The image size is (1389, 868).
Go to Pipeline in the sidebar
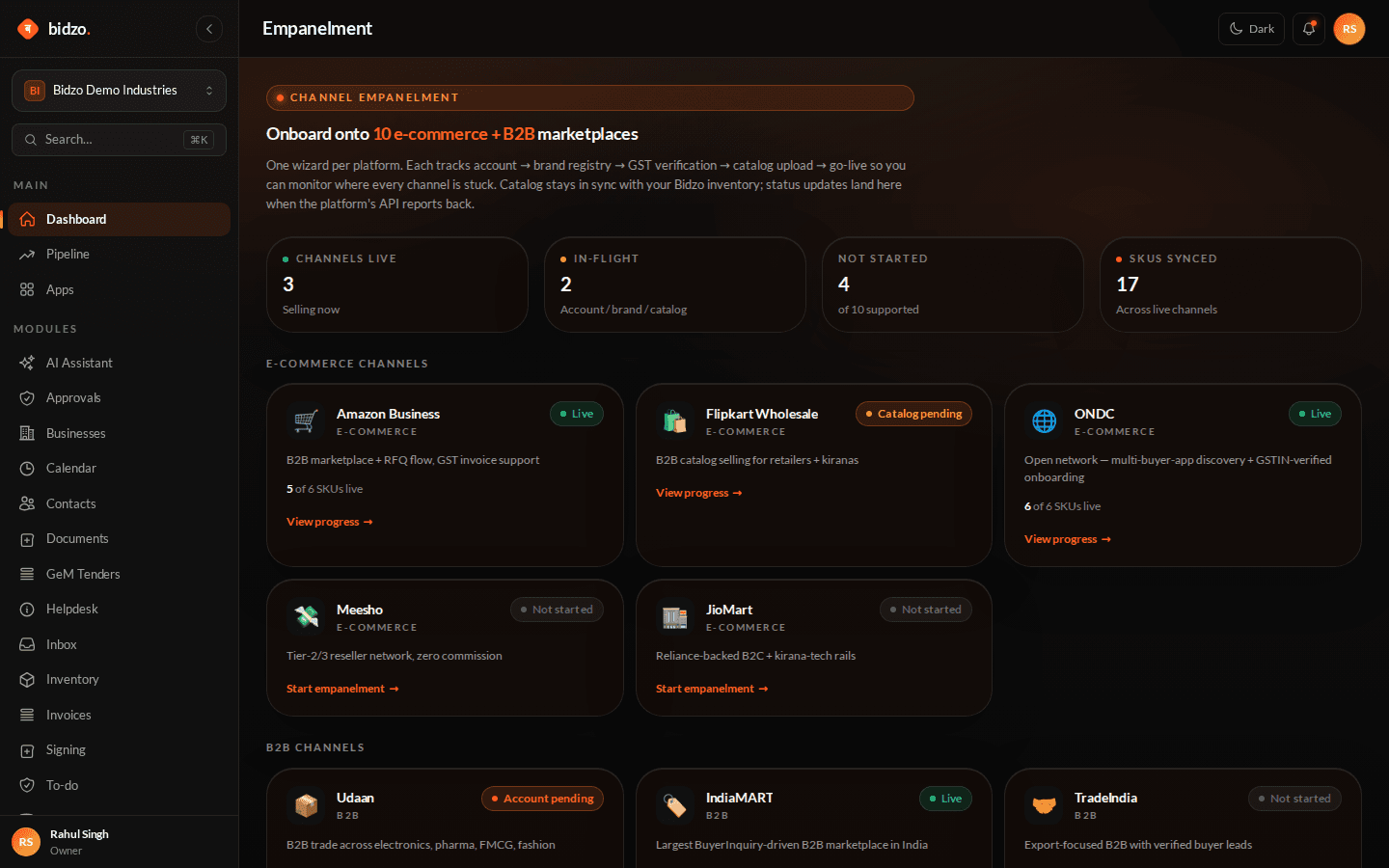(x=119, y=255)
